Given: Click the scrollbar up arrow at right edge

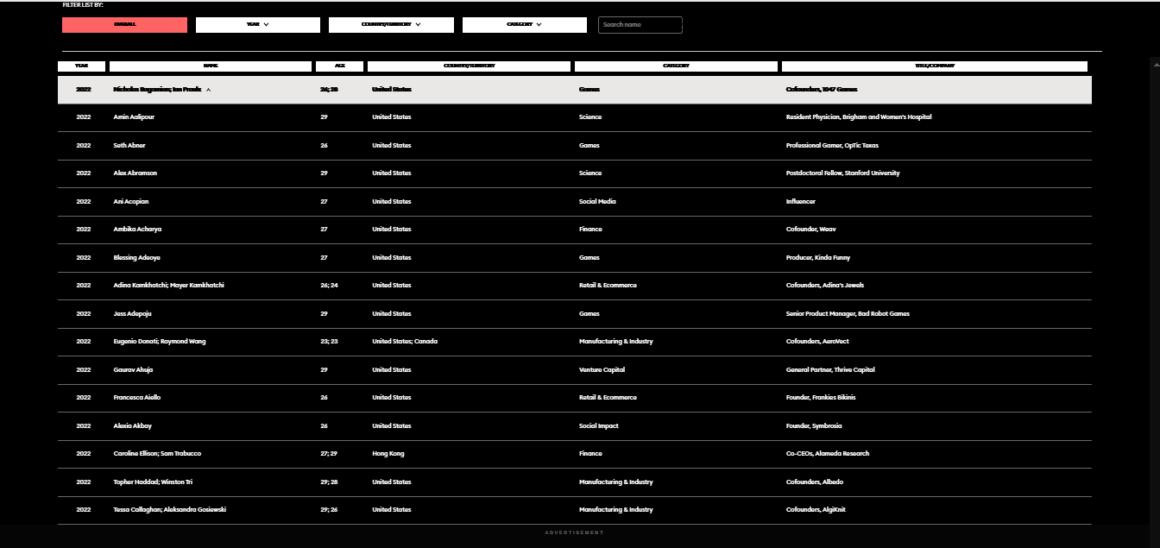Looking at the screenshot, I should [1156, 64].
